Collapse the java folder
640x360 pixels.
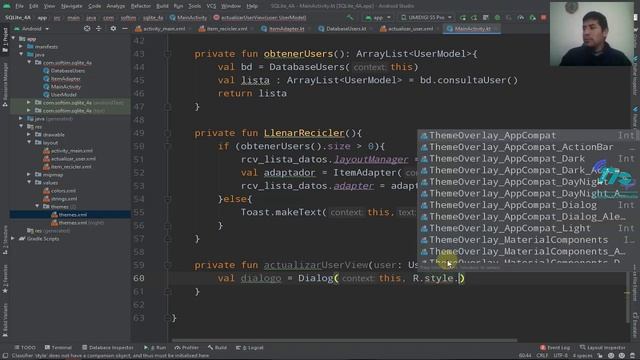21,54
